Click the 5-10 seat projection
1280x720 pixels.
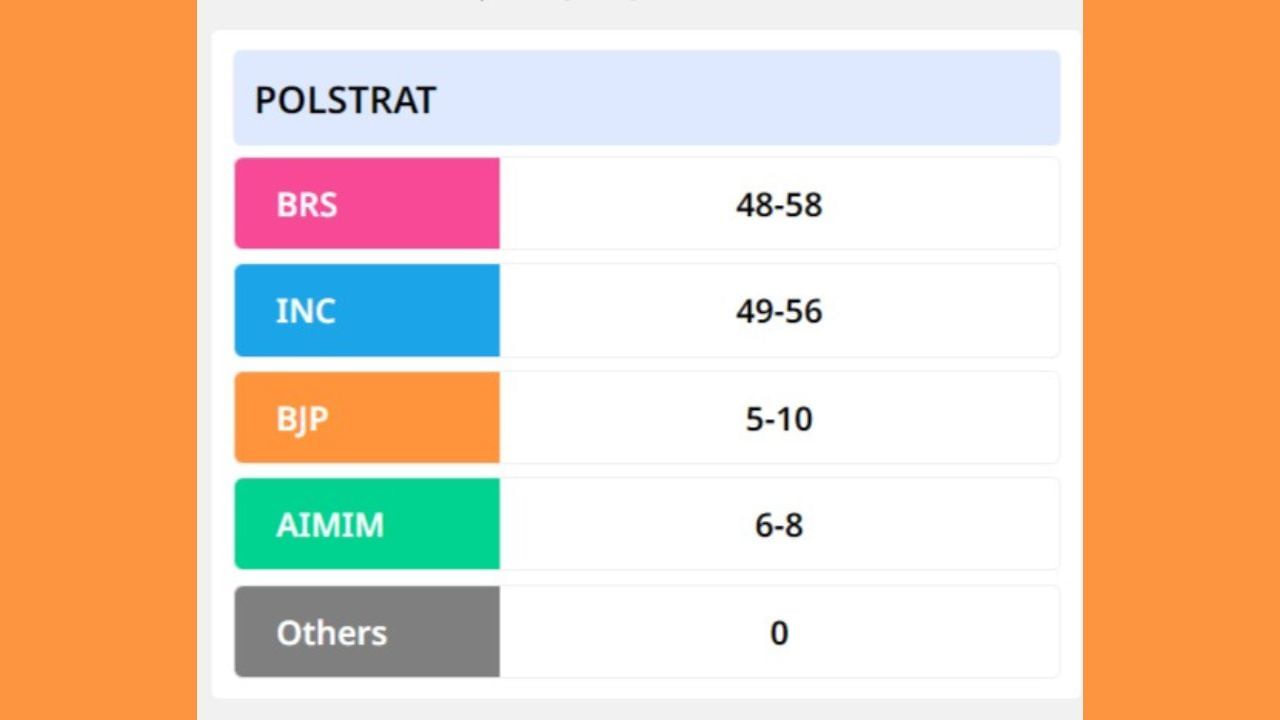(x=779, y=418)
